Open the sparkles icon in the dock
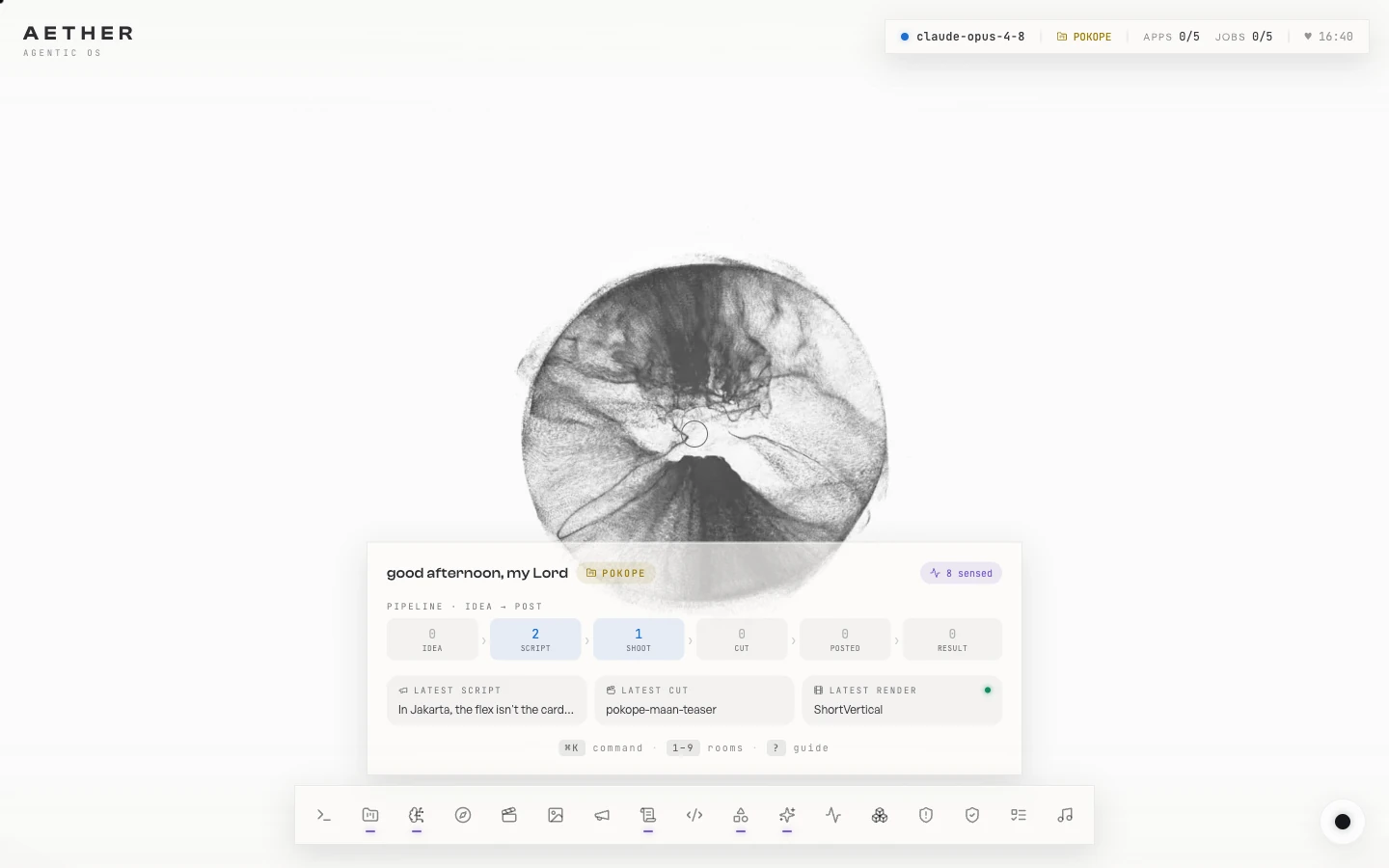This screenshot has height=868, width=1389. [x=787, y=815]
